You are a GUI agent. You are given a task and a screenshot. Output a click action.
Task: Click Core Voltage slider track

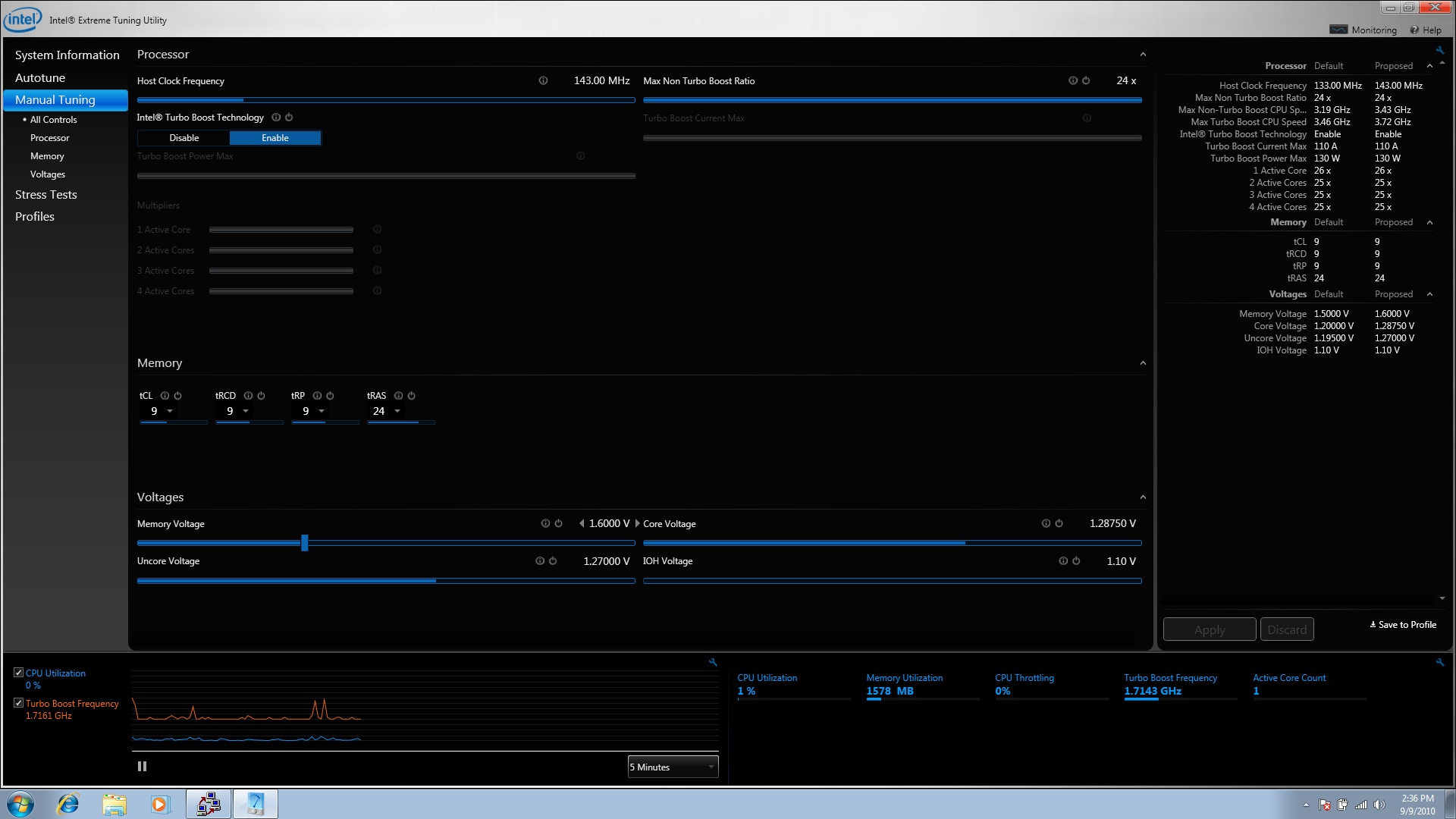[893, 543]
